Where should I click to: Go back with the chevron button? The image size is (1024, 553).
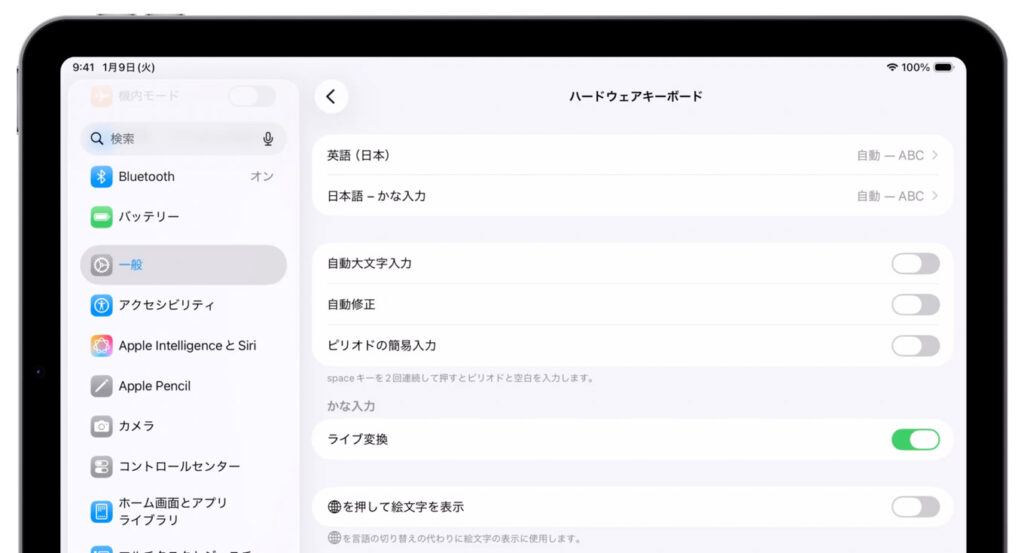click(x=331, y=97)
